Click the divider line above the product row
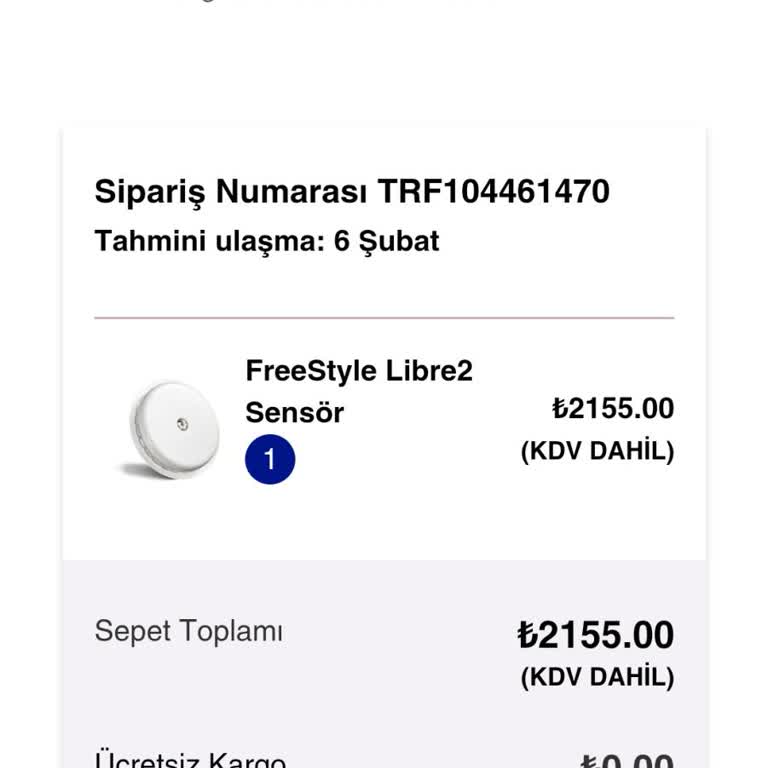 tap(384, 318)
